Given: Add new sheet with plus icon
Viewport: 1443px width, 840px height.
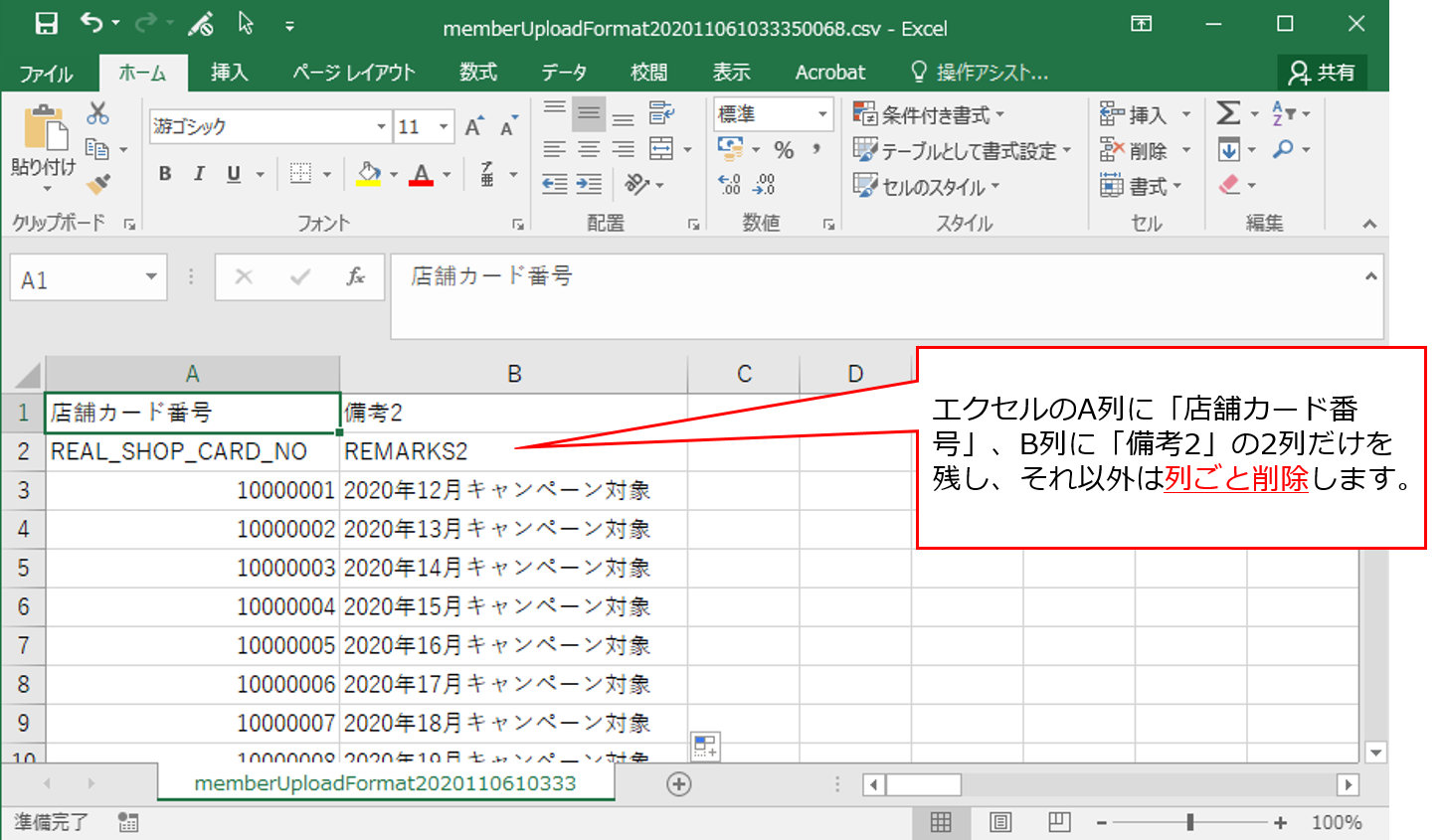Looking at the screenshot, I should coord(679,784).
